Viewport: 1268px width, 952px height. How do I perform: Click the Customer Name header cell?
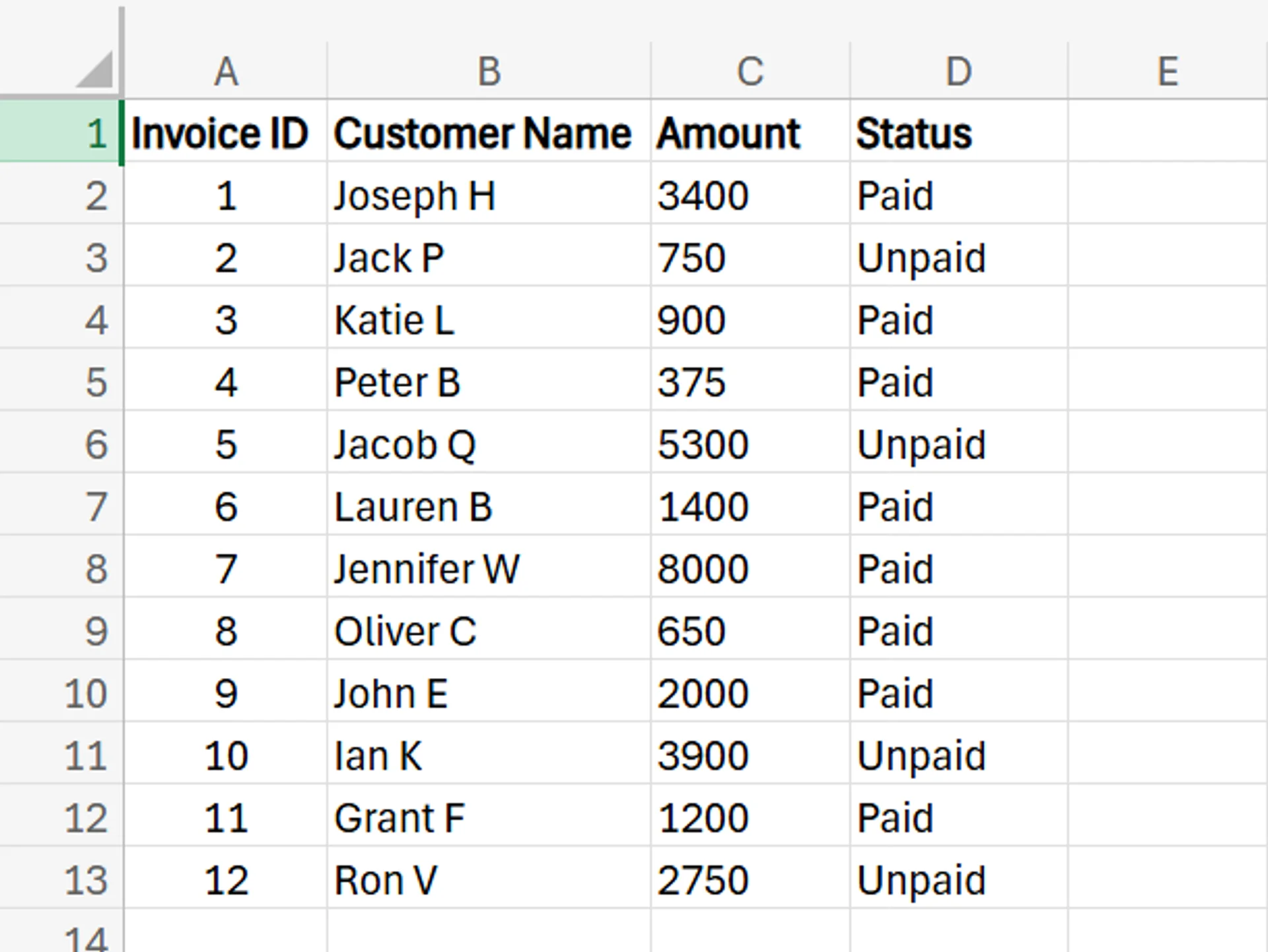pyautogui.click(x=487, y=132)
